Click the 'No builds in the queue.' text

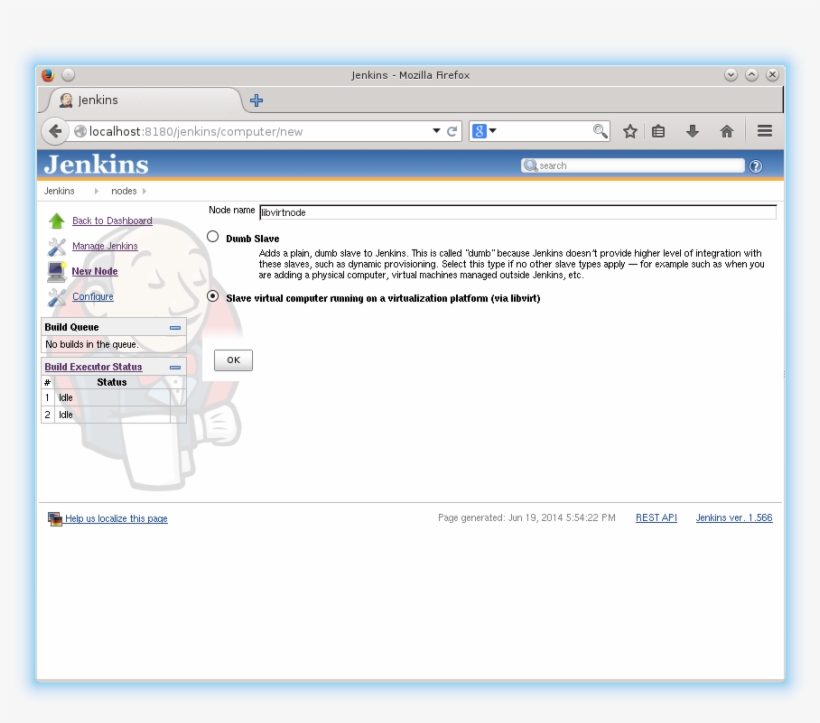pyautogui.click(x=92, y=345)
